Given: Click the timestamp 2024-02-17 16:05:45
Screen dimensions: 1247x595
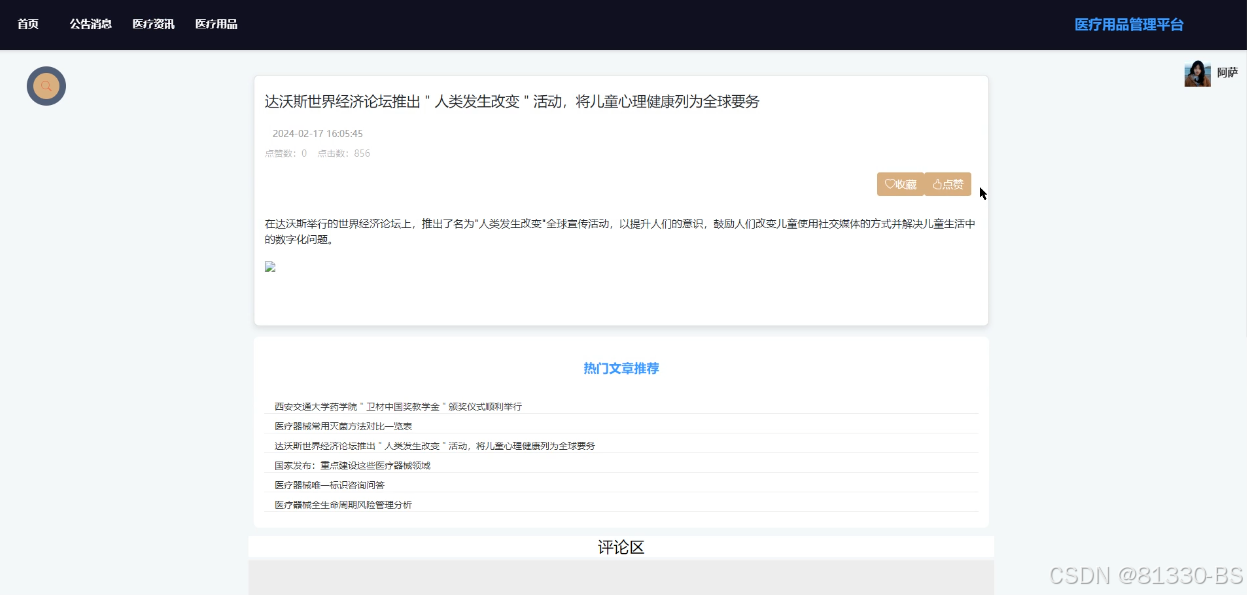Looking at the screenshot, I should (x=317, y=133).
